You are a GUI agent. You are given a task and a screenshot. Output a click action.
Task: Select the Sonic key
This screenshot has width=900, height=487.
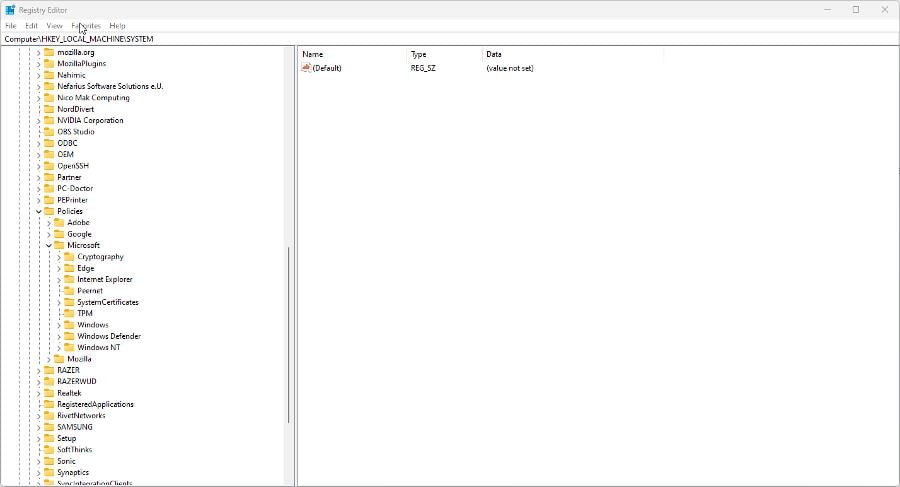click(x=66, y=461)
